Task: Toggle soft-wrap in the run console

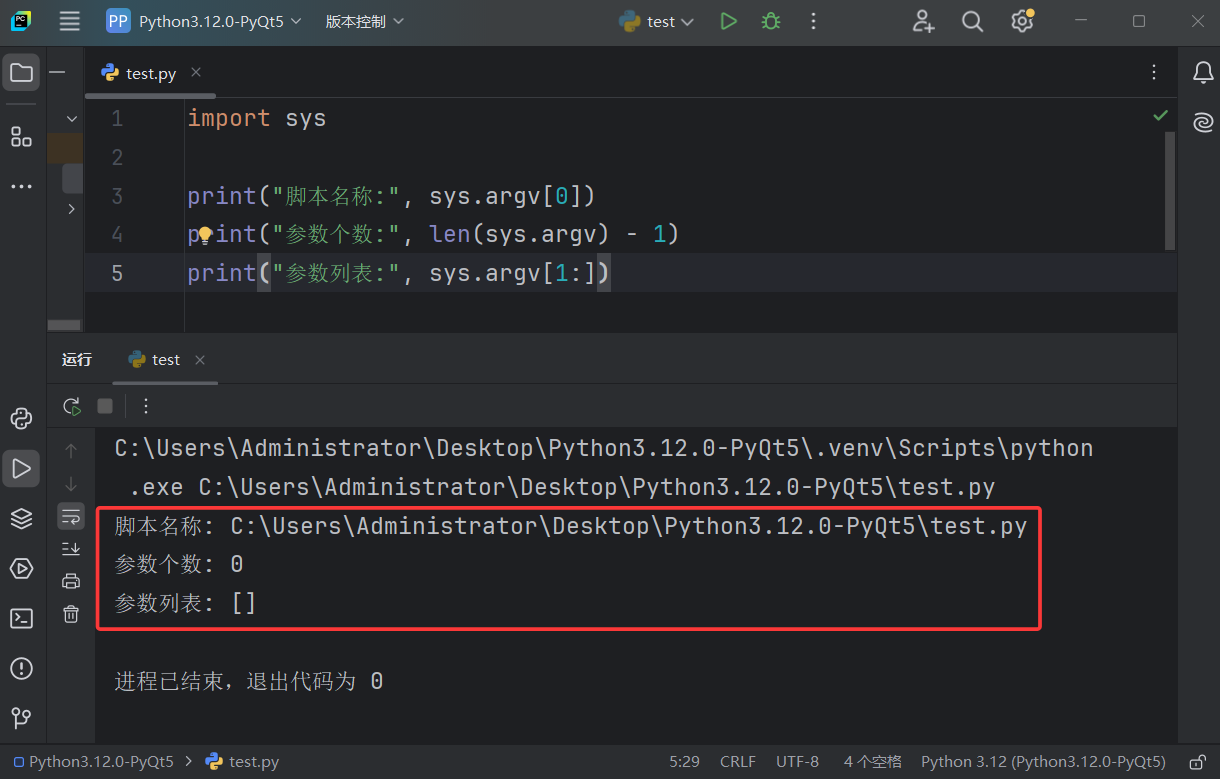Action: click(71, 516)
